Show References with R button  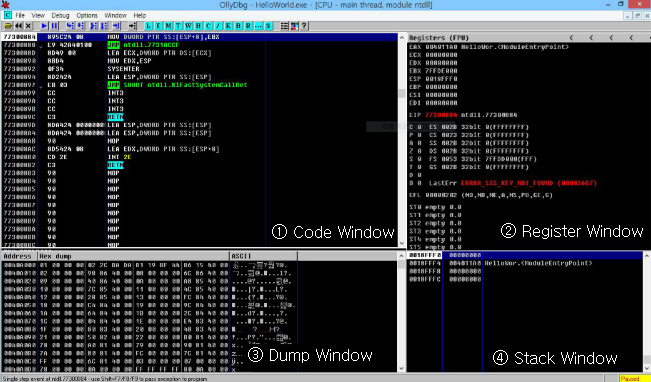tap(248, 26)
